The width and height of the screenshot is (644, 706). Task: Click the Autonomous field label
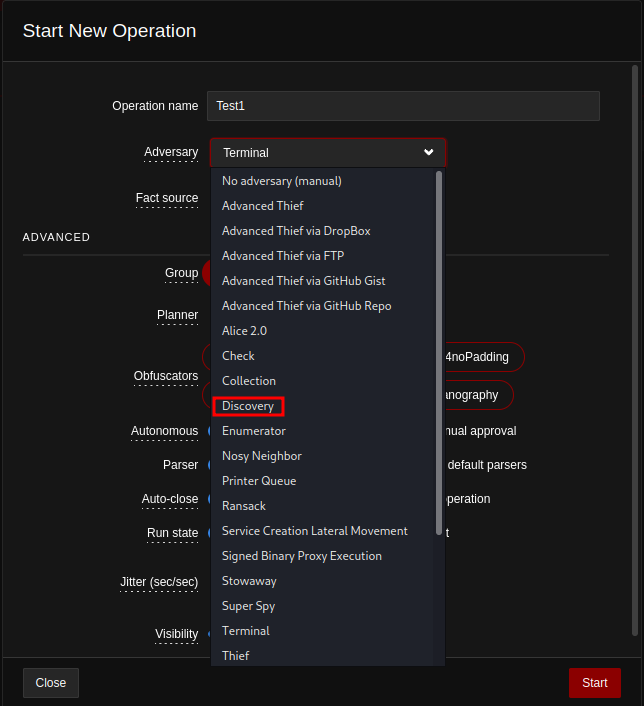pos(164,431)
